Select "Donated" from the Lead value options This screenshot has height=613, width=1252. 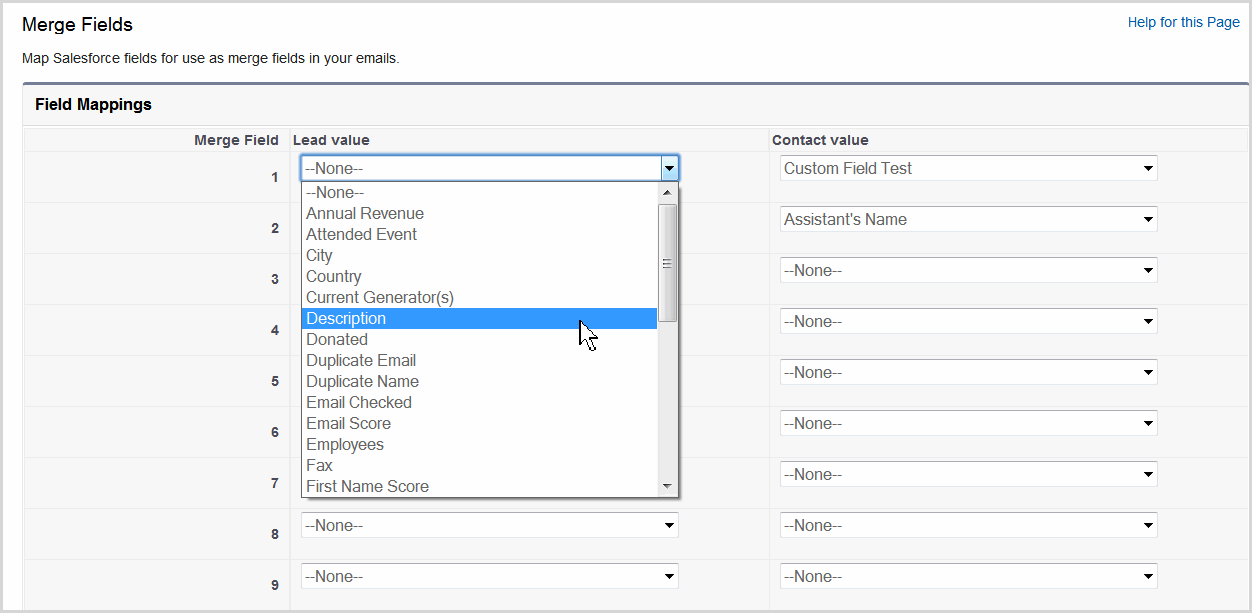337,339
